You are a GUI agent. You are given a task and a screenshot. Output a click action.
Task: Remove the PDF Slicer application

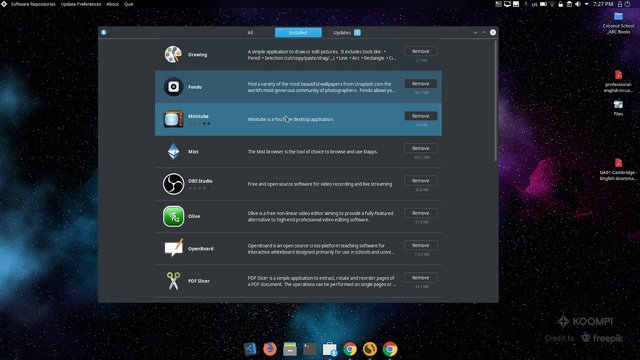[x=420, y=278]
